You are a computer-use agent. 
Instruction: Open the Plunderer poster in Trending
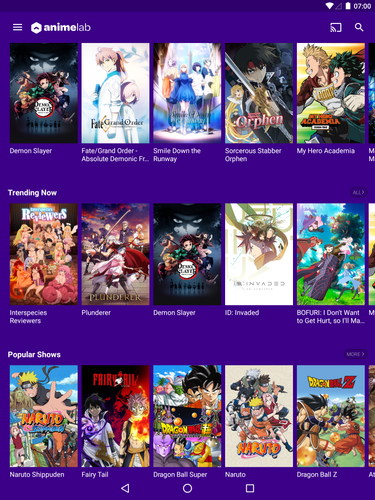click(x=115, y=254)
